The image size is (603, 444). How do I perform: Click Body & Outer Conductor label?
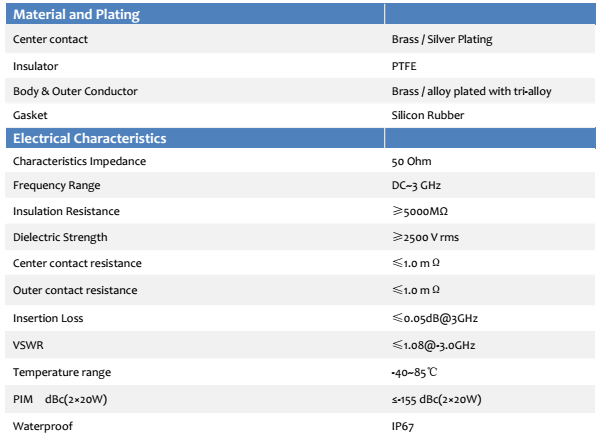(x=75, y=91)
